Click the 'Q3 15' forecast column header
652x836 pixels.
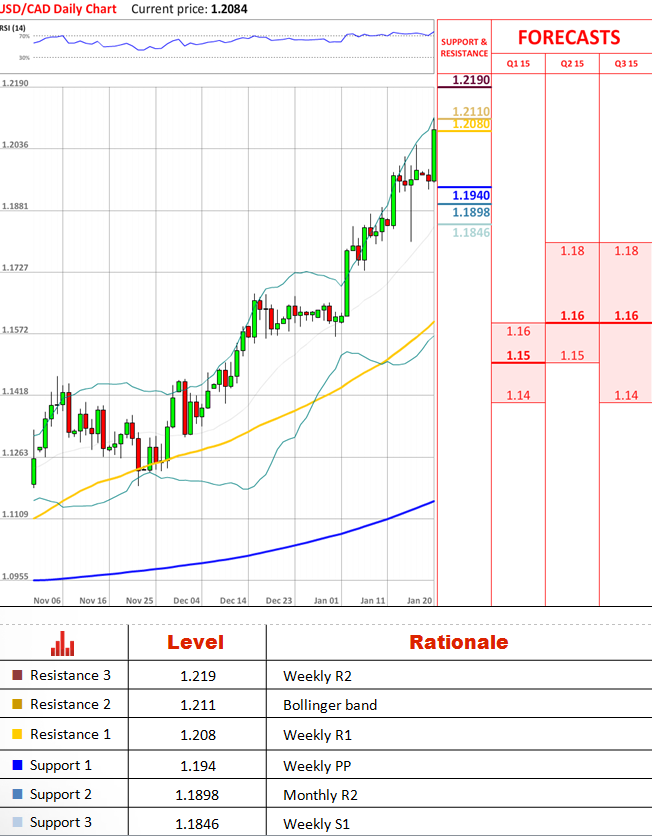point(626,63)
